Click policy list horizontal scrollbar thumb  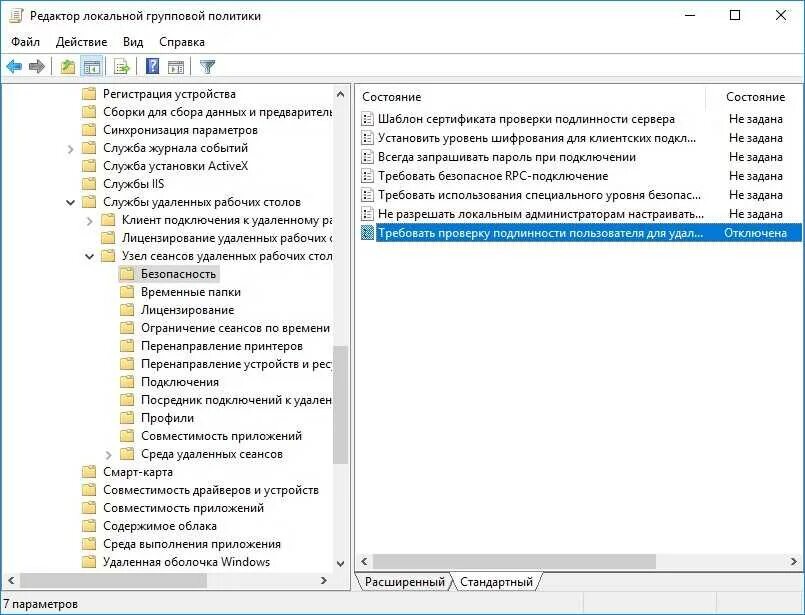(x=514, y=561)
